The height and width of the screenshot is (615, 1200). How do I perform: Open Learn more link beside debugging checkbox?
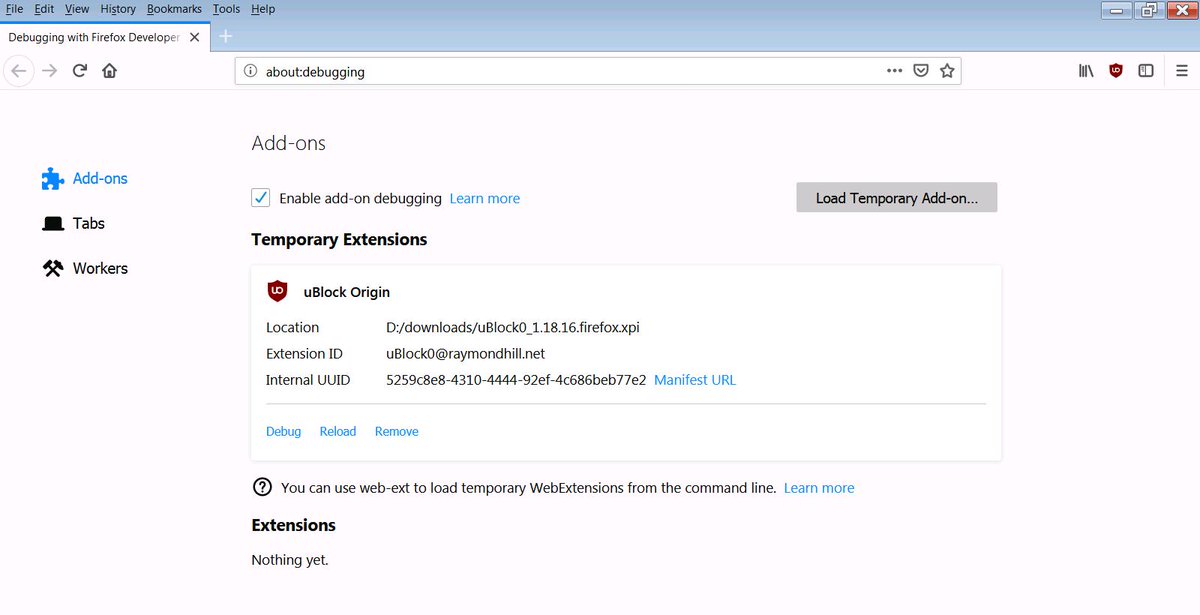point(485,198)
